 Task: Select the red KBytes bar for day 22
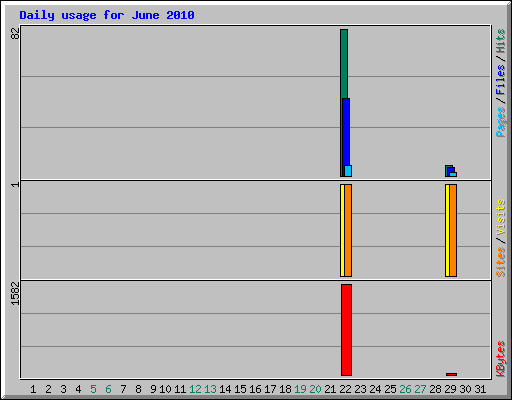(x=346, y=330)
